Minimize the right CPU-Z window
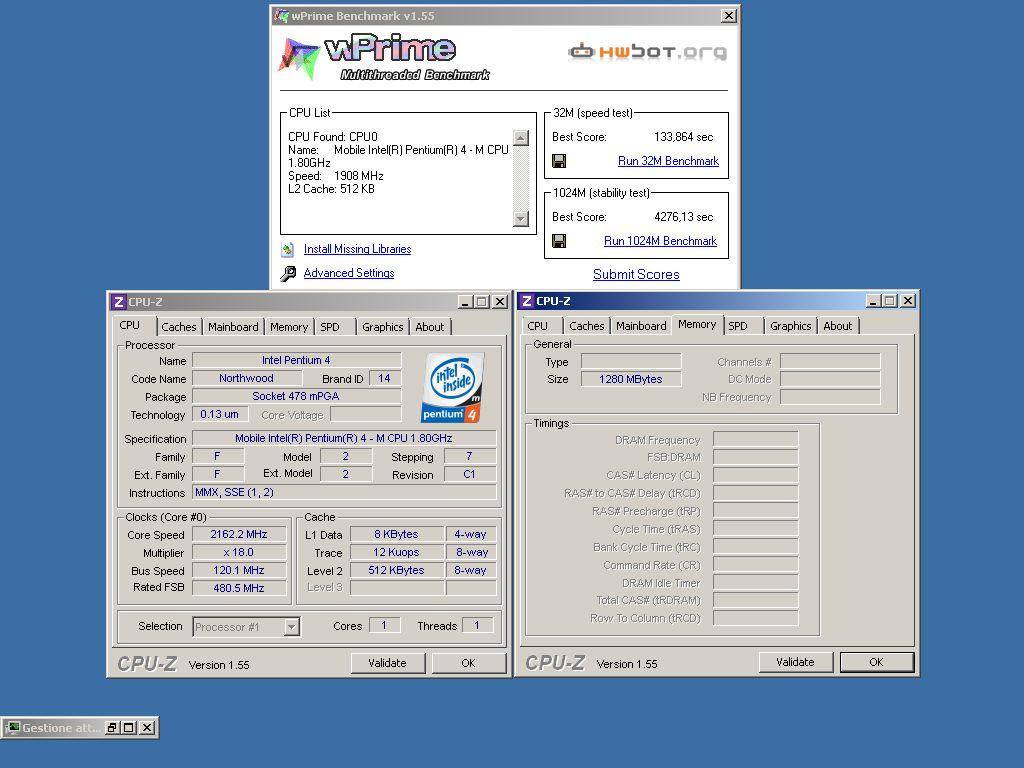Viewport: 1024px width, 768px height. [x=872, y=300]
